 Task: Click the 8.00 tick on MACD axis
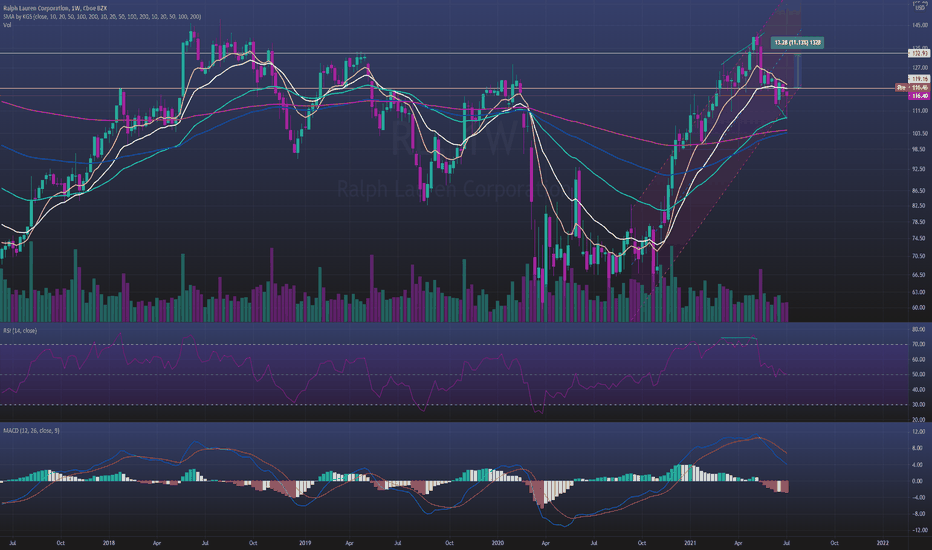pyautogui.click(x=920, y=448)
